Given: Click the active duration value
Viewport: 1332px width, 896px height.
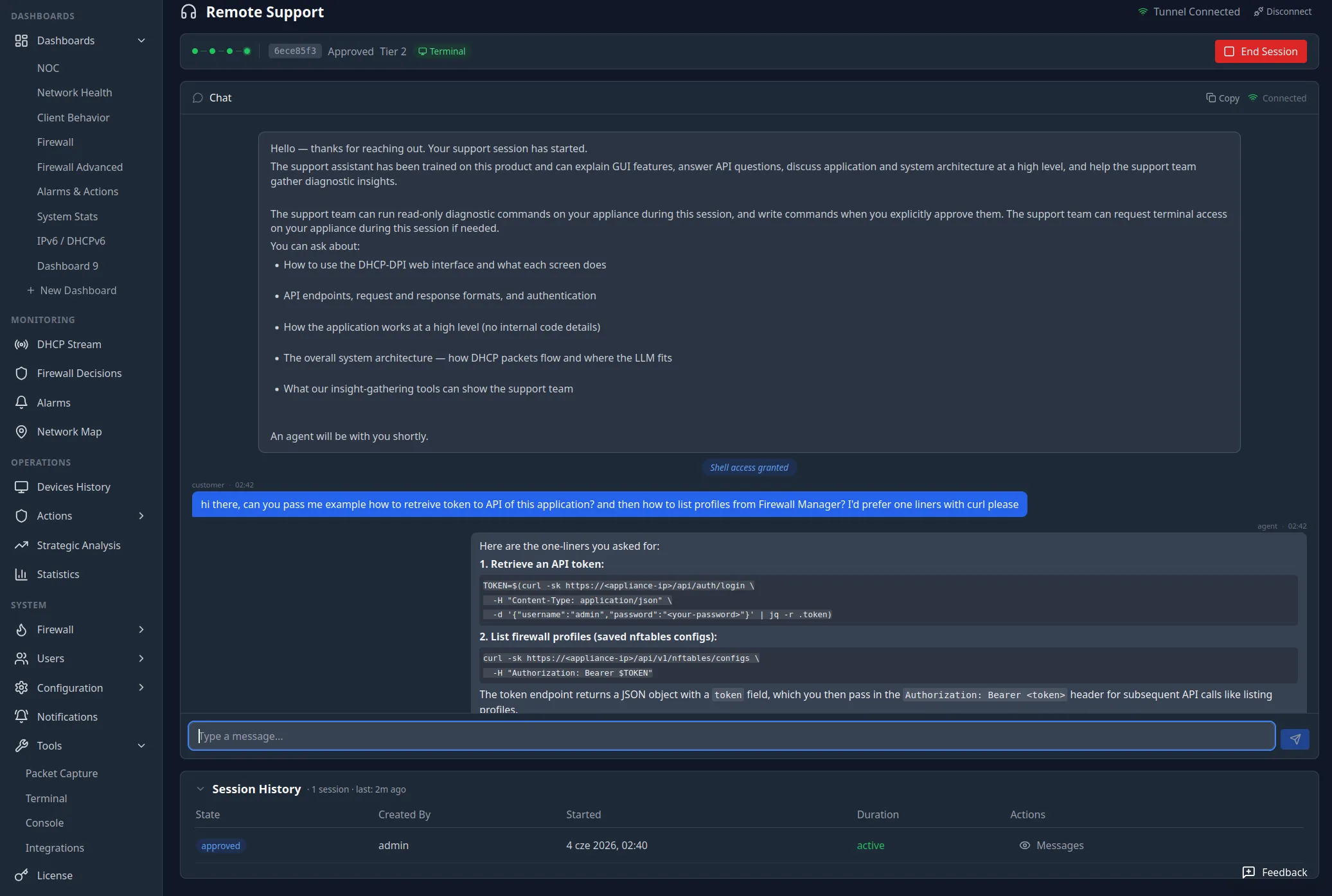Looking at the screenshot, I should coord(871,845).
